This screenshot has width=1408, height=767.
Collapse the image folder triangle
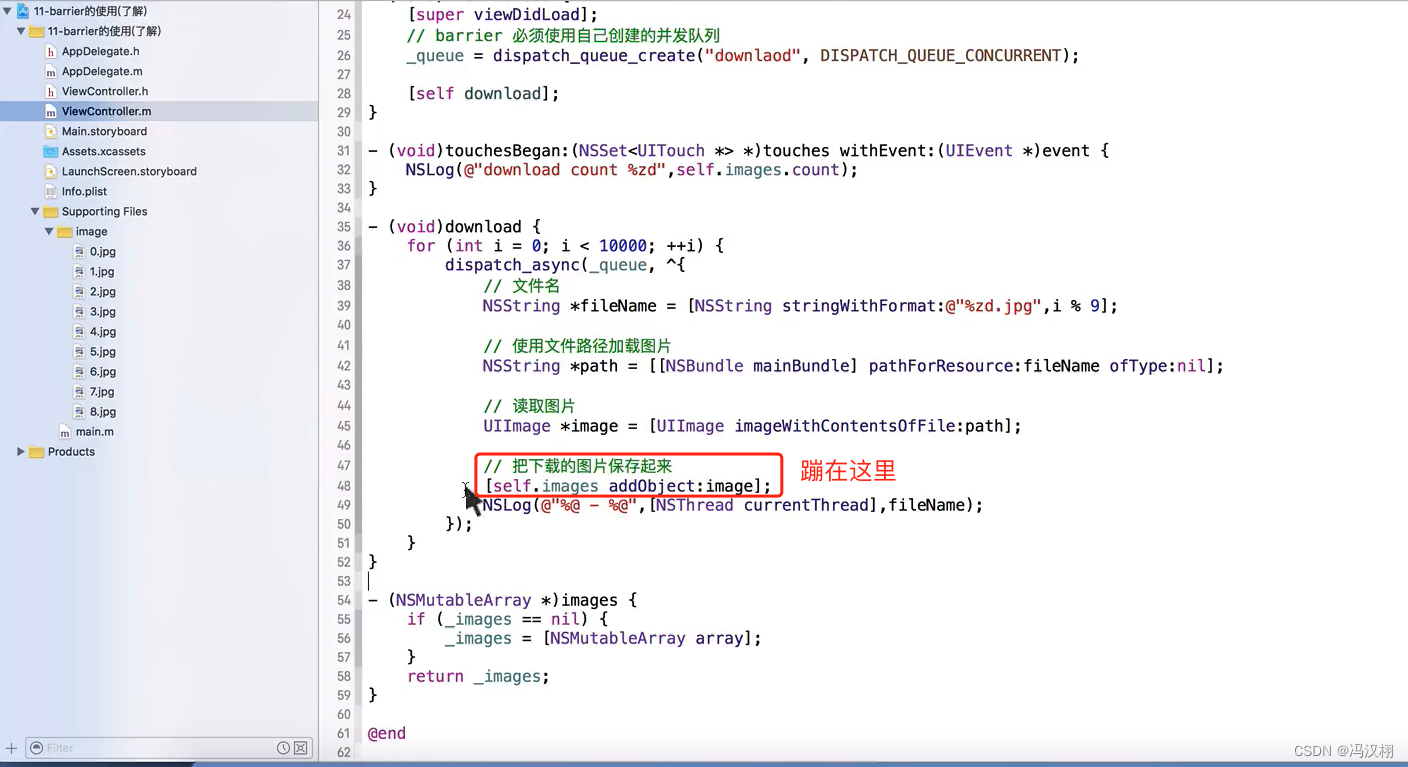click(49, 231)
